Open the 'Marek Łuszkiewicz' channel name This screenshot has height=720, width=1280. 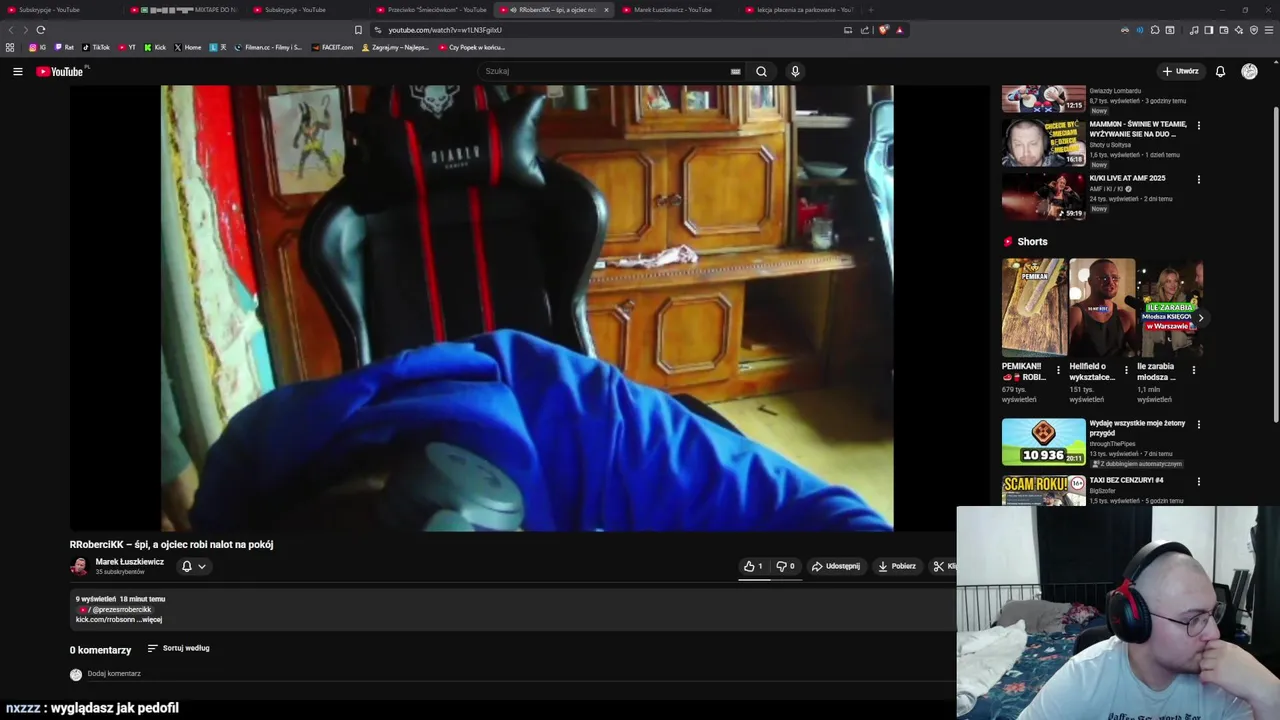click(x=129, y=562)
